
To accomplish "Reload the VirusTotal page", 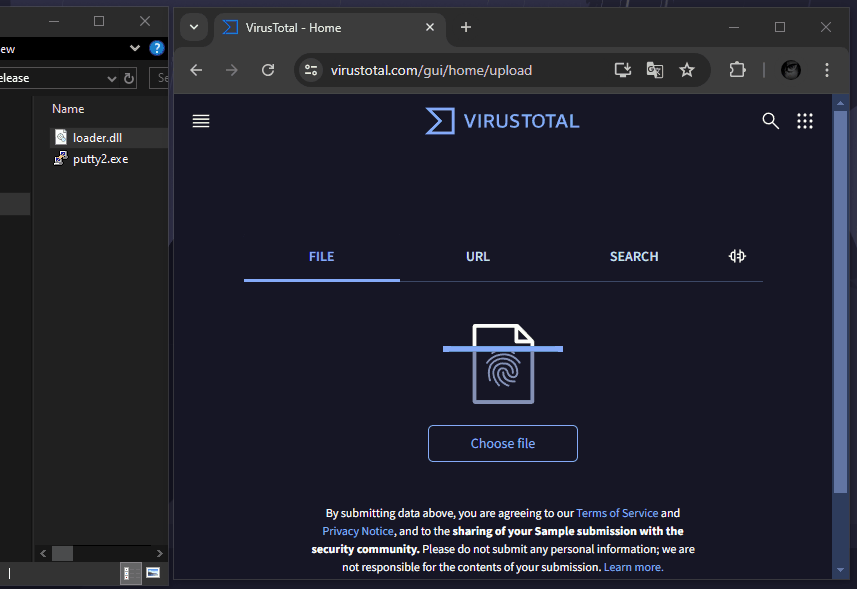I will 268,70.
